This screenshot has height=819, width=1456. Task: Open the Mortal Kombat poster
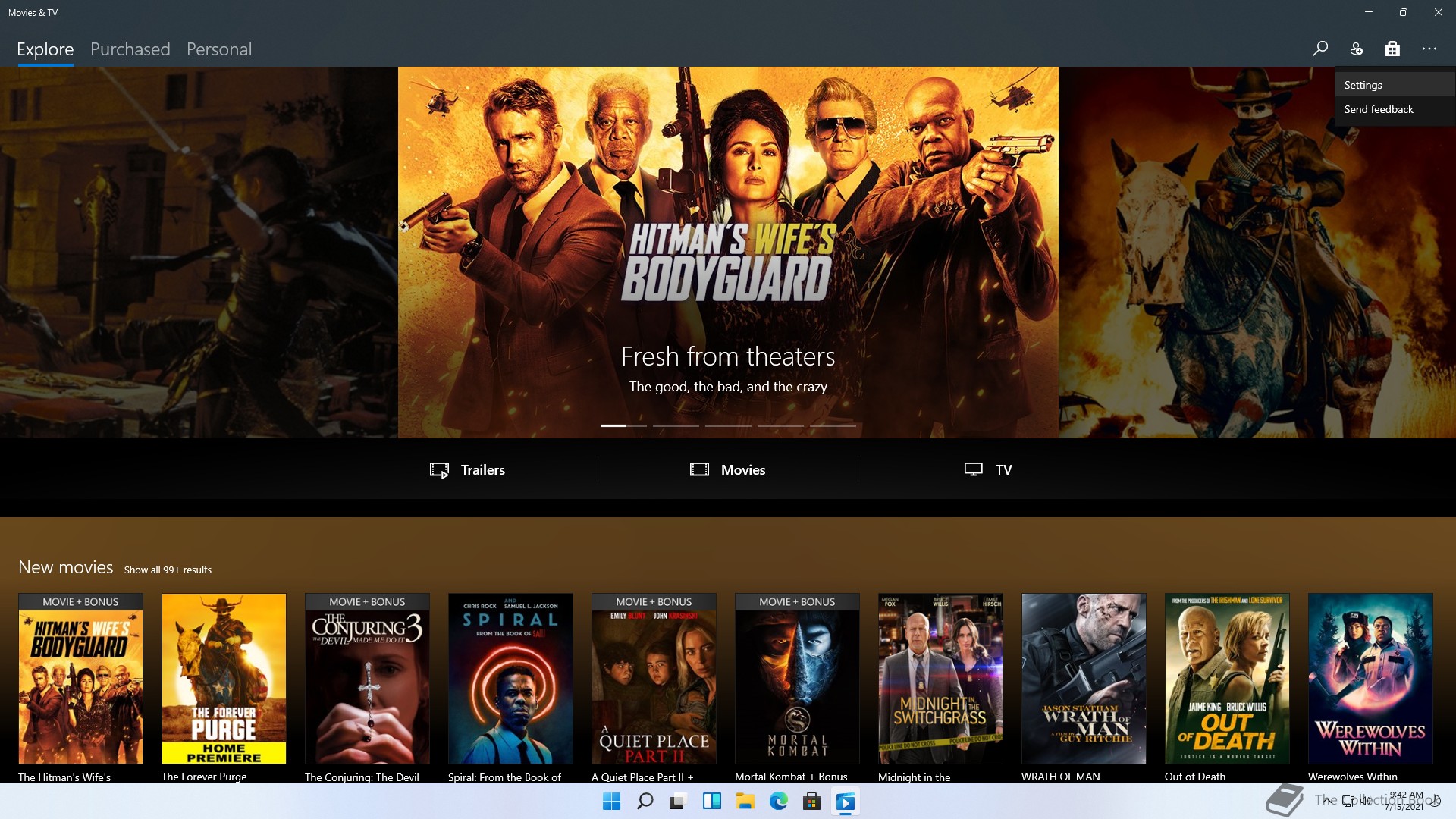pos(797,679)
